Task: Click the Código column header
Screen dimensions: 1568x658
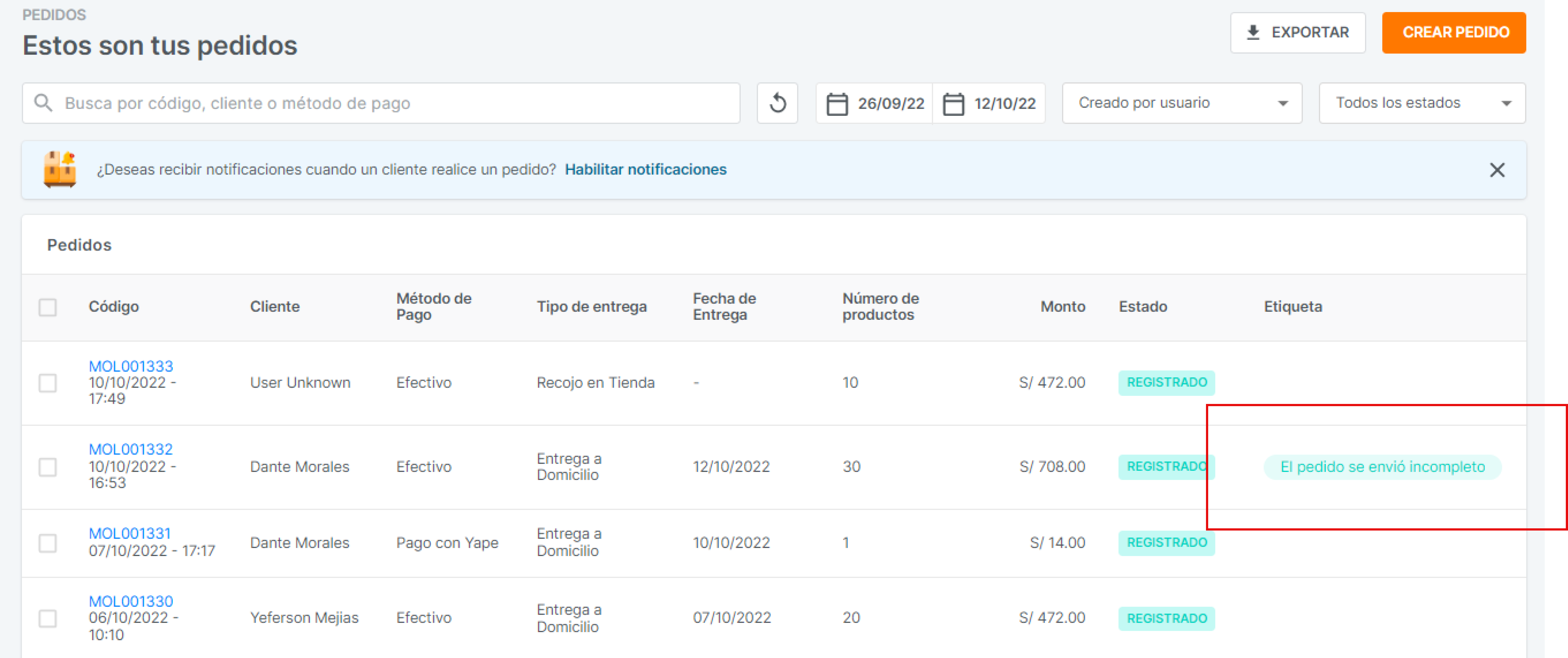Action: tap(114, 306)
